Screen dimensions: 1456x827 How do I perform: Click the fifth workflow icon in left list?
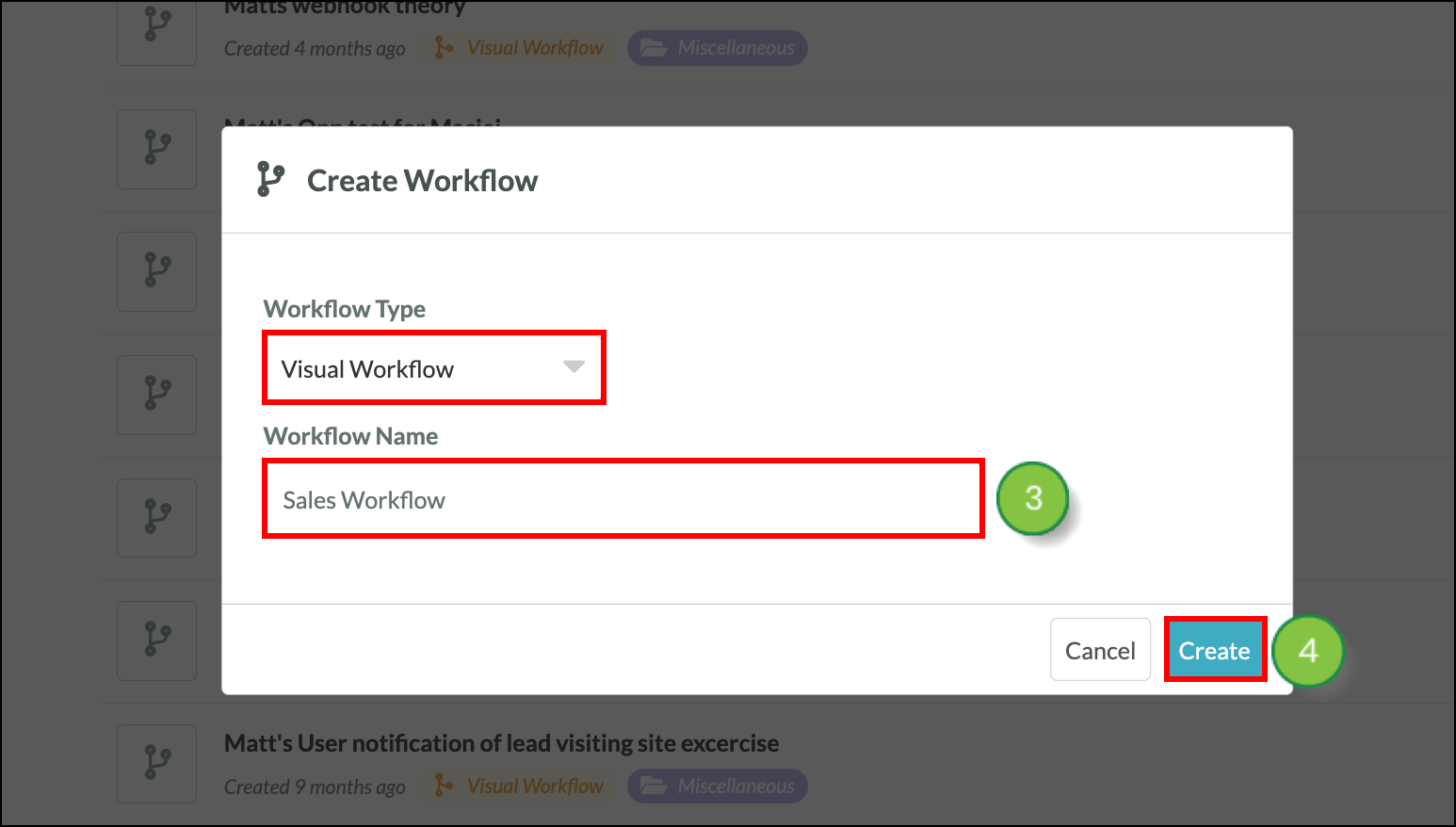pyautogui.click(x=157, y=517)
